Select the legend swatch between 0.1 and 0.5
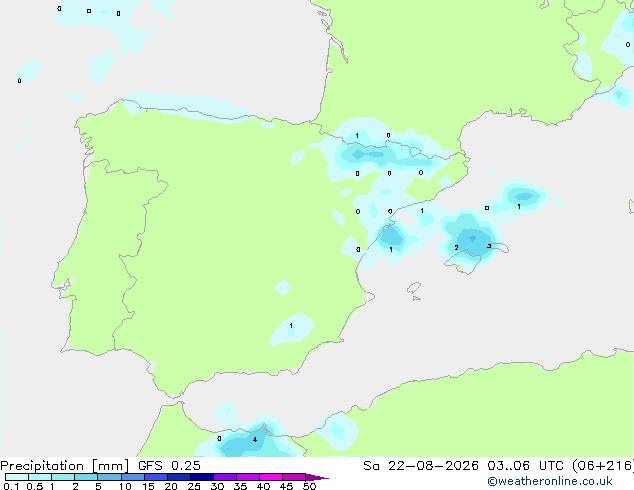The width and height of the screenshot is (634, 490). click(17, 477)
